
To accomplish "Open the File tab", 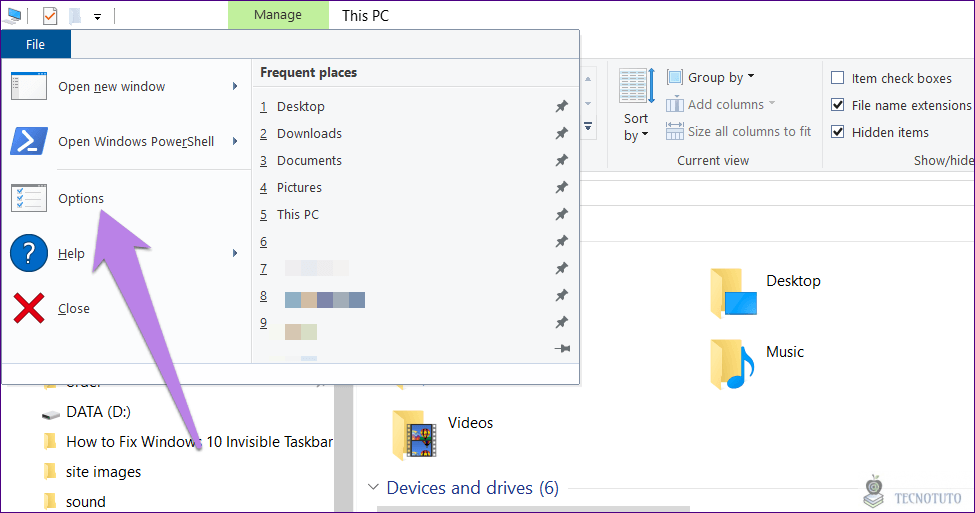I will point(35,44).
